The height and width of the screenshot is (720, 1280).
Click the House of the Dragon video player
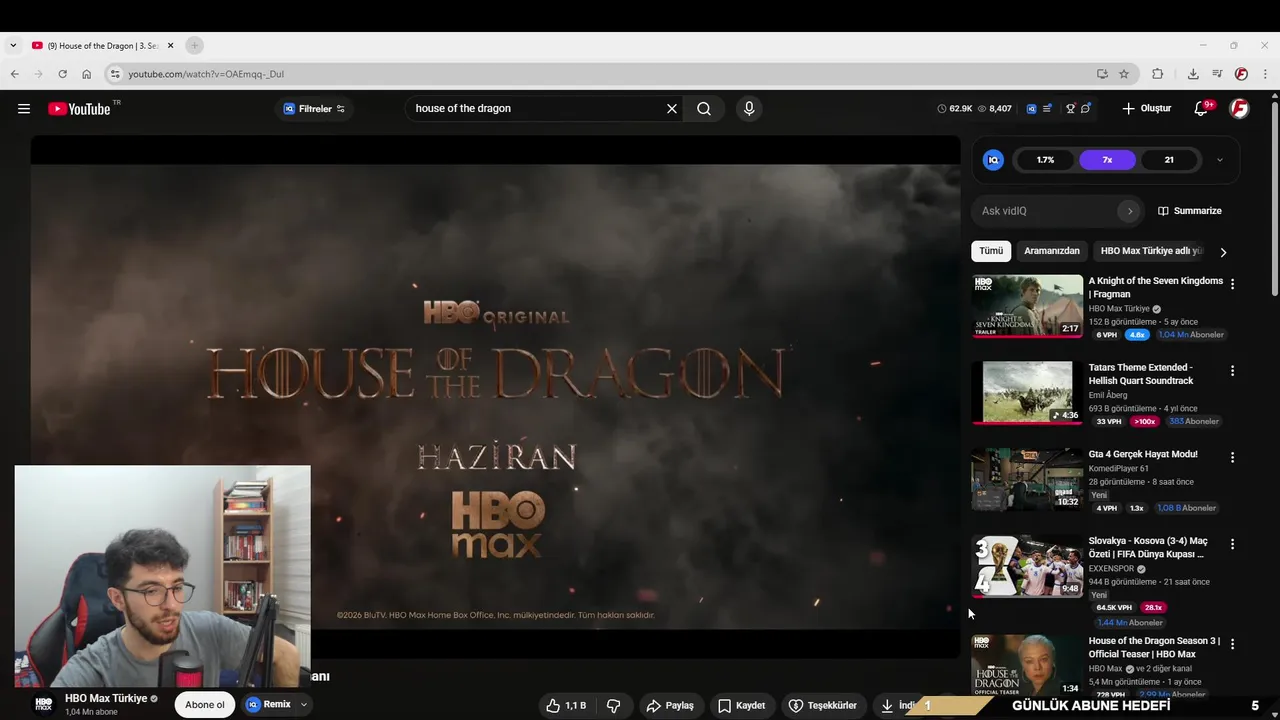[495, 397]
